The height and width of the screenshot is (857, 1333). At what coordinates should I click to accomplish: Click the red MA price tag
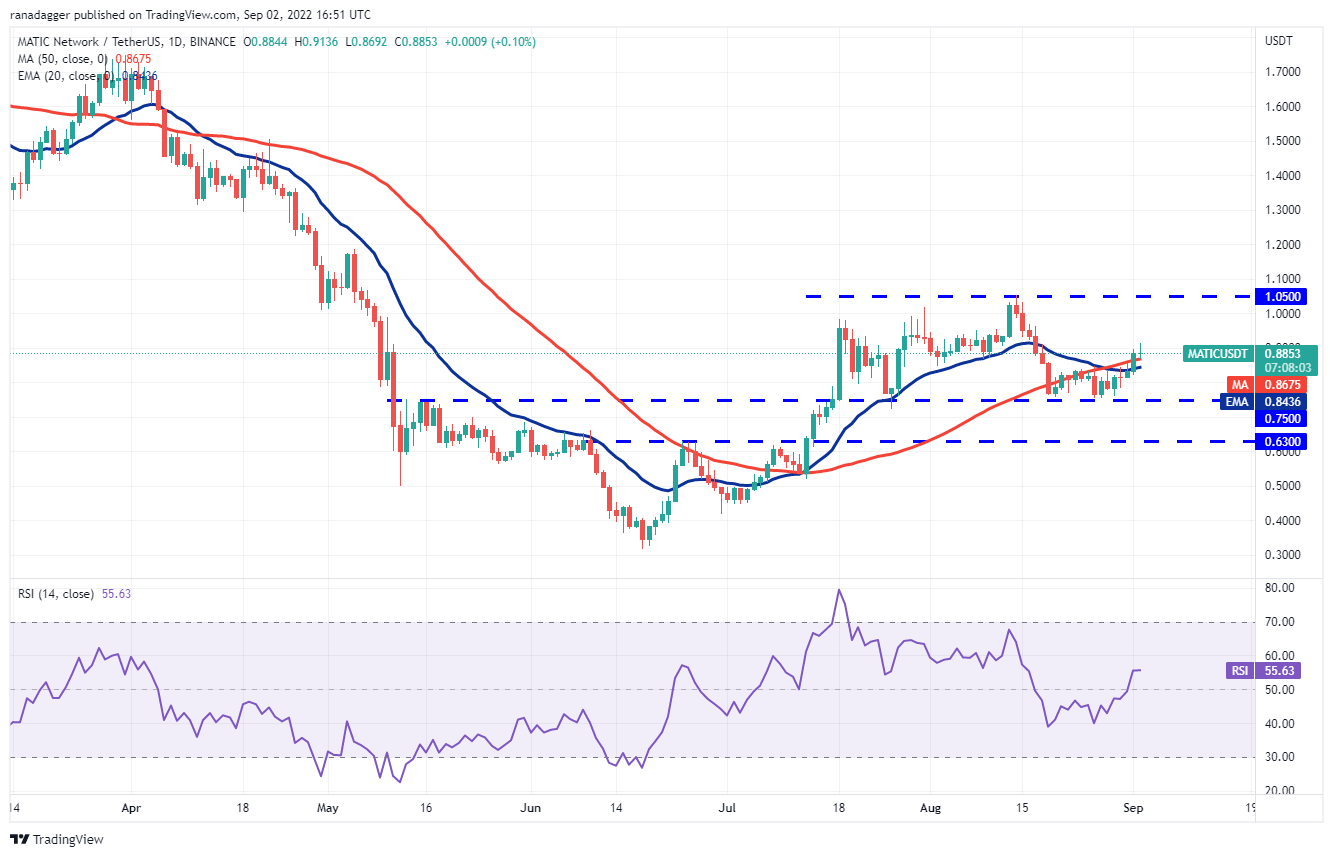(x=1239, y=384)
